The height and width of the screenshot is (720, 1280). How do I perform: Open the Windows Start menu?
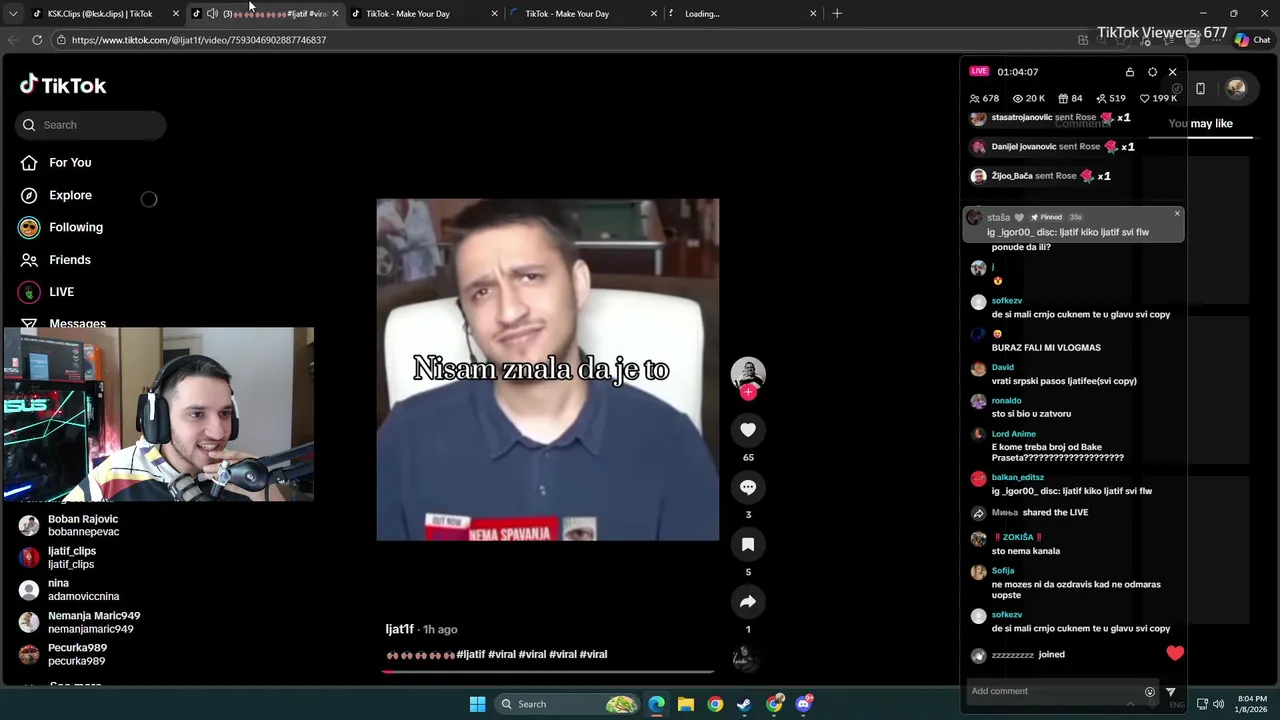point(478,704)
